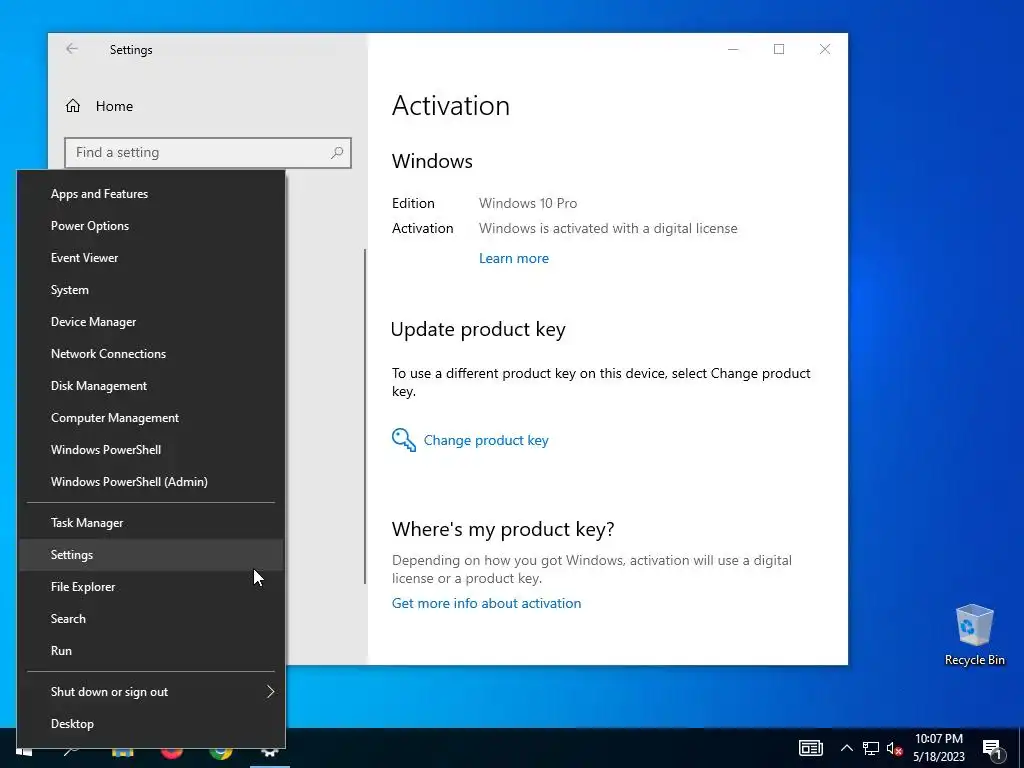The height and width of the screenshot is (768, 1024).
Task: Click the Windows 10 Pro edition text
Action: point(528,203)
